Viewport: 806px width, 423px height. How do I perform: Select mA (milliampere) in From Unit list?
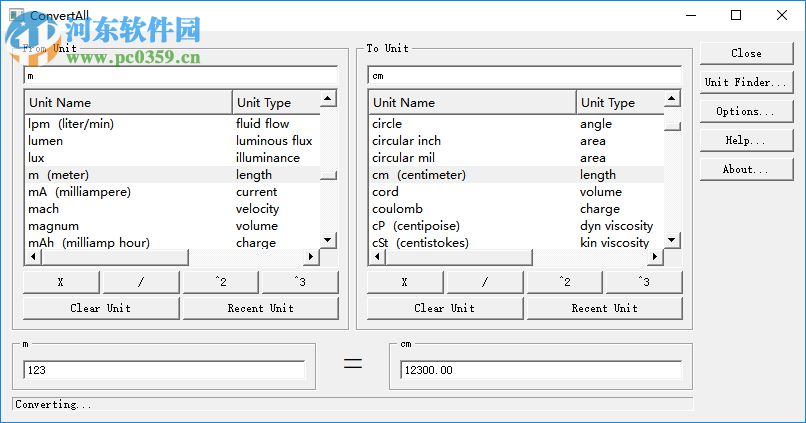[172, 192]
